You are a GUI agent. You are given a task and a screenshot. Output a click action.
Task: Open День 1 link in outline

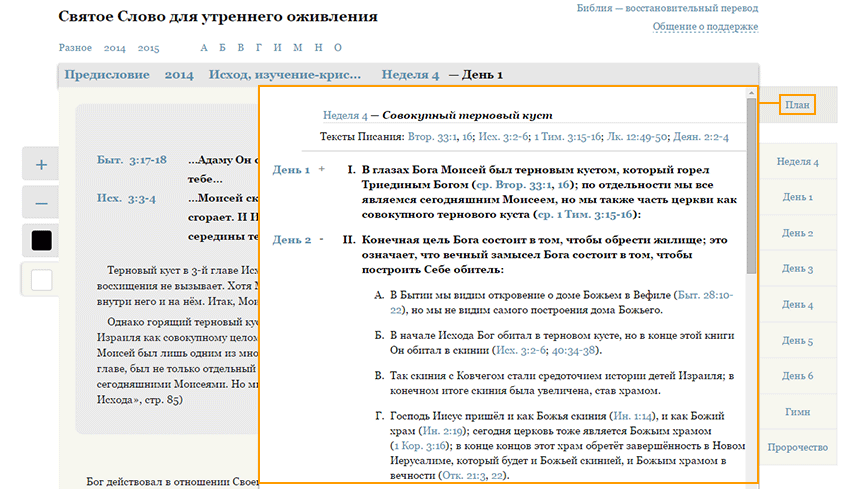coord(291,170)
